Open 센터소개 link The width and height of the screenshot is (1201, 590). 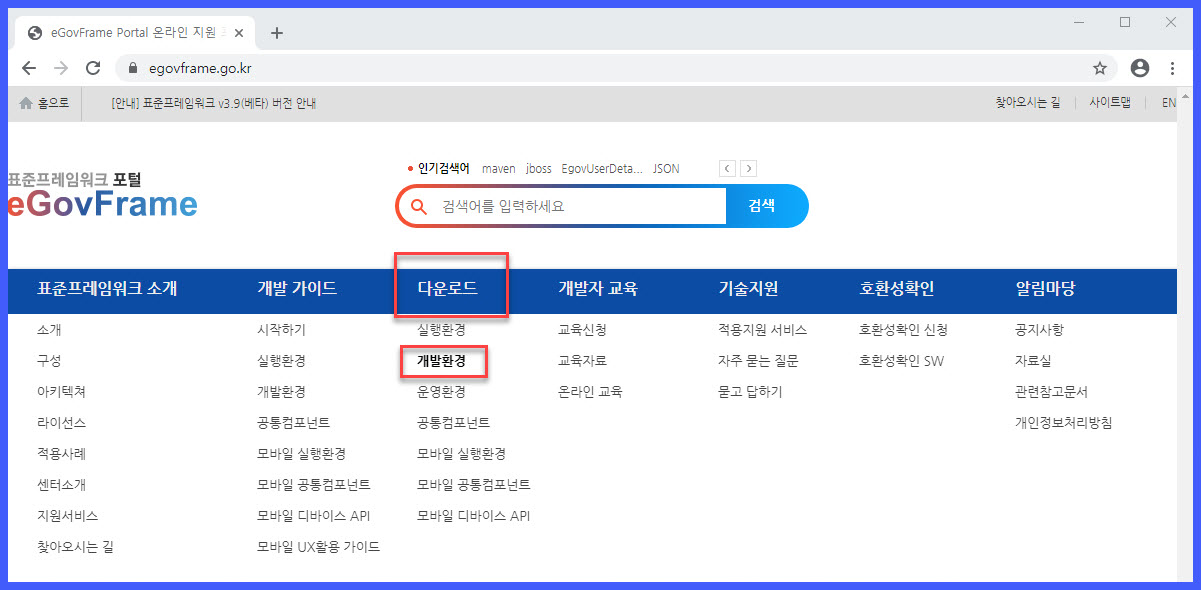61,485
